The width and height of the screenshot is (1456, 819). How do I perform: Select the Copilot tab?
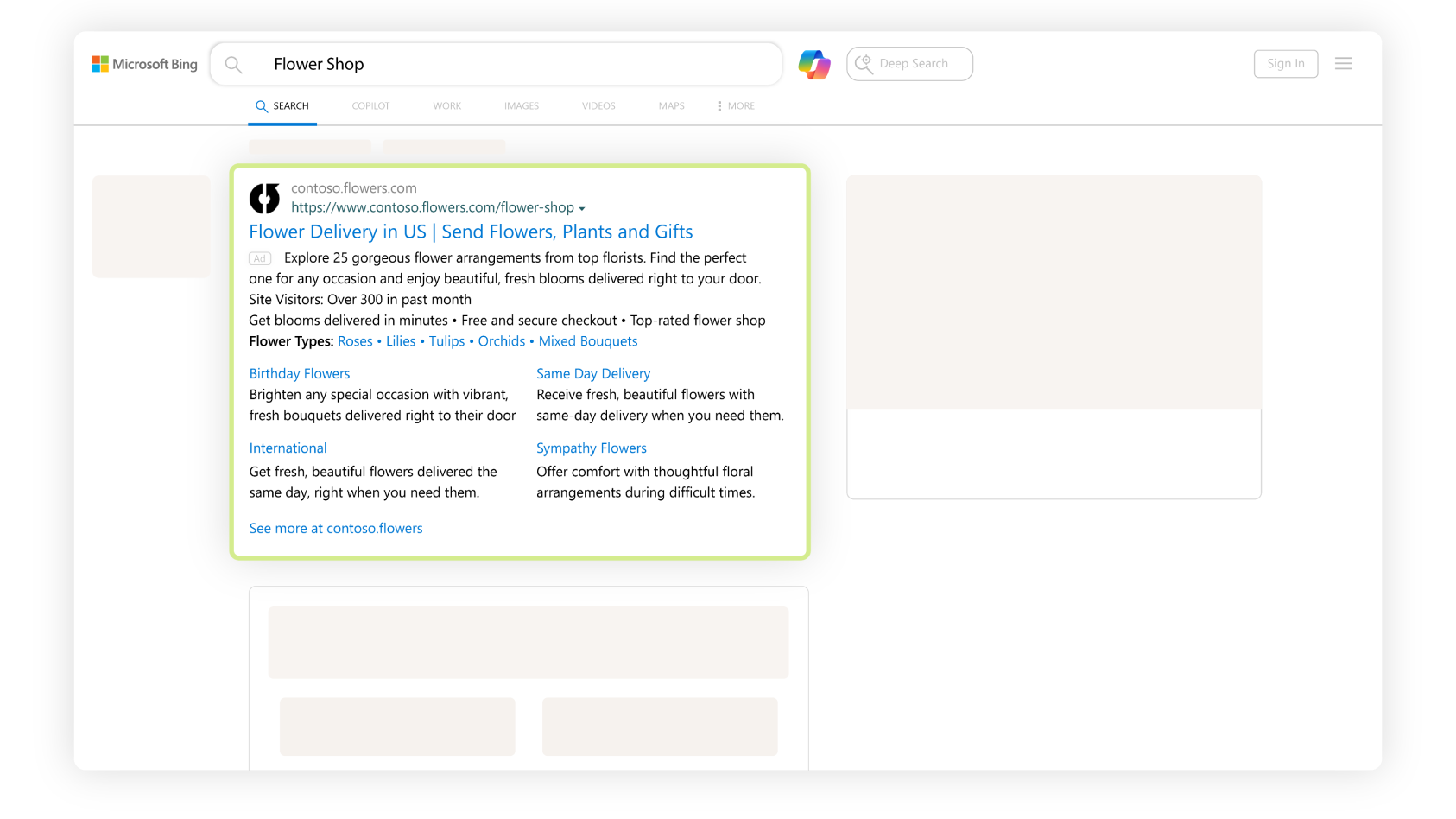(x=370, y=106)
